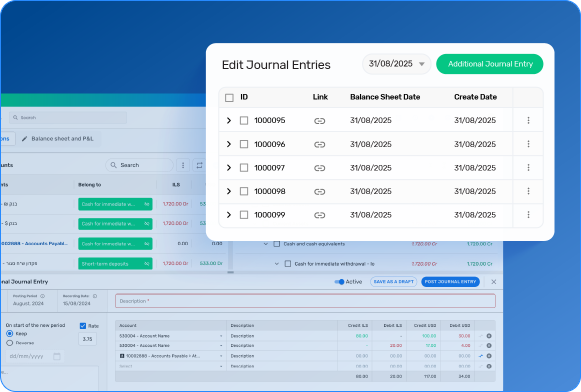Check the box for entry 1000097

(244, 168)
